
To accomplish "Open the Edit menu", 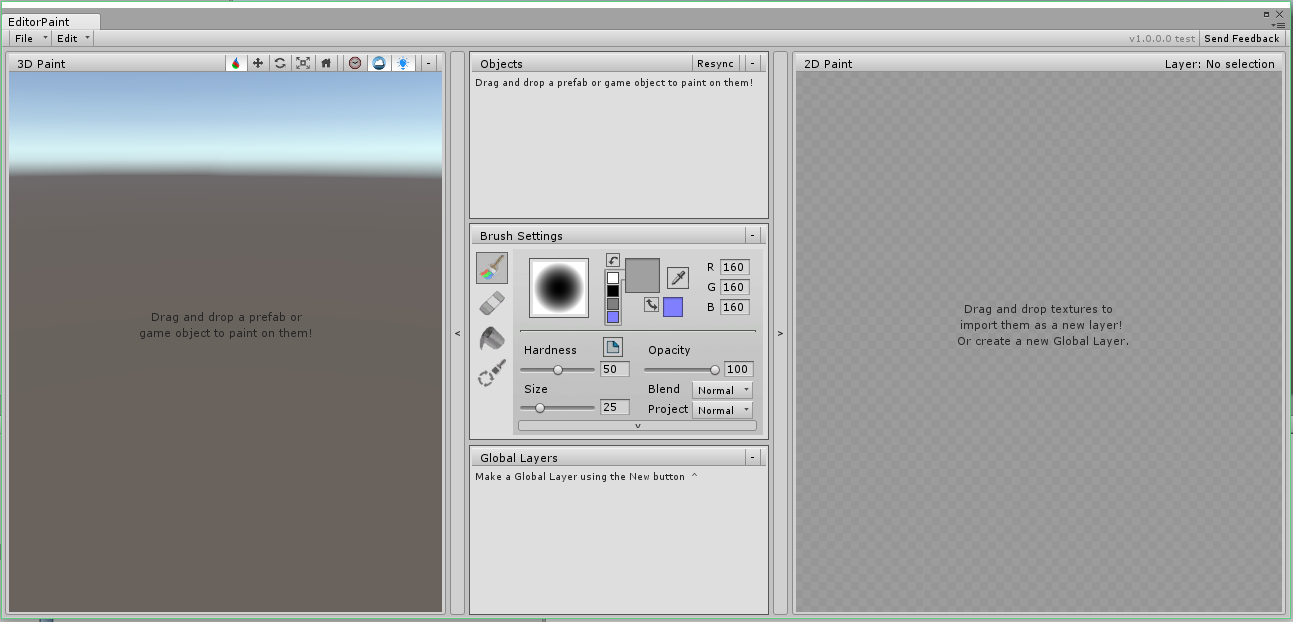I will coord(68,38).
